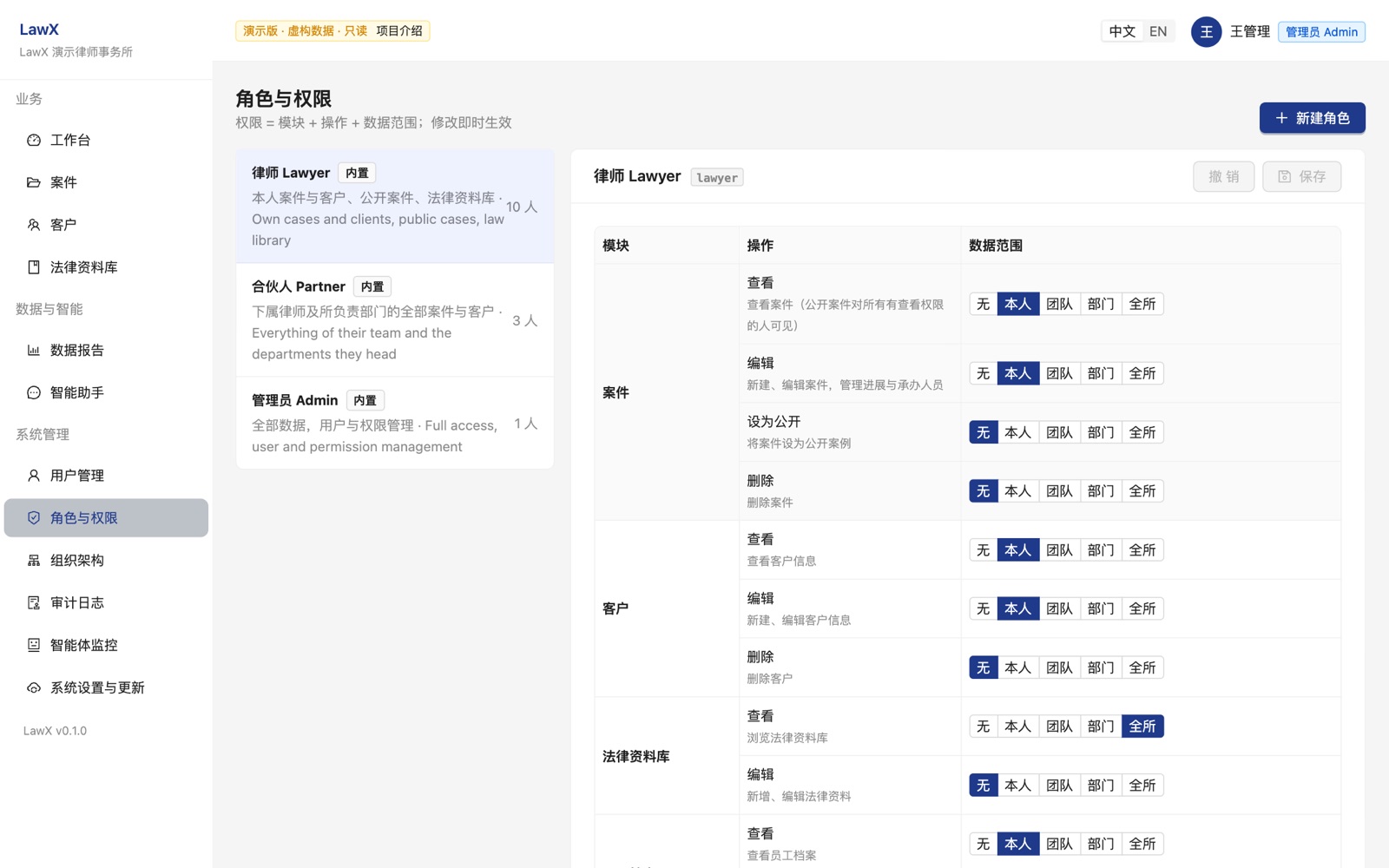Viewport: 1389px width, 868px height.
Task: Click the 保存 button
Action: (1301, 176)
